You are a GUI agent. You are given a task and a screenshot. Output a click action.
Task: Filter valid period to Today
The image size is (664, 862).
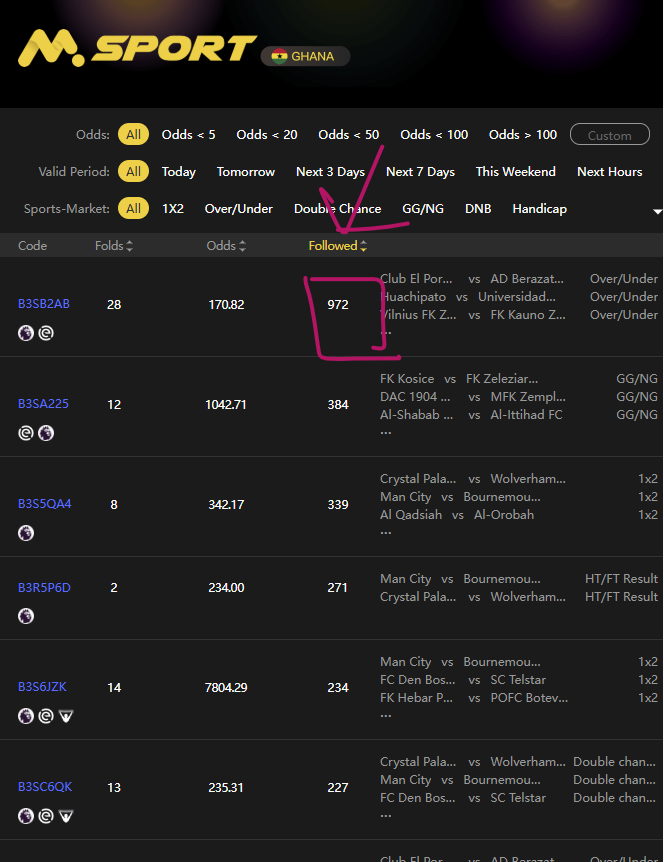pyautogui.click(x=179, y=172)
